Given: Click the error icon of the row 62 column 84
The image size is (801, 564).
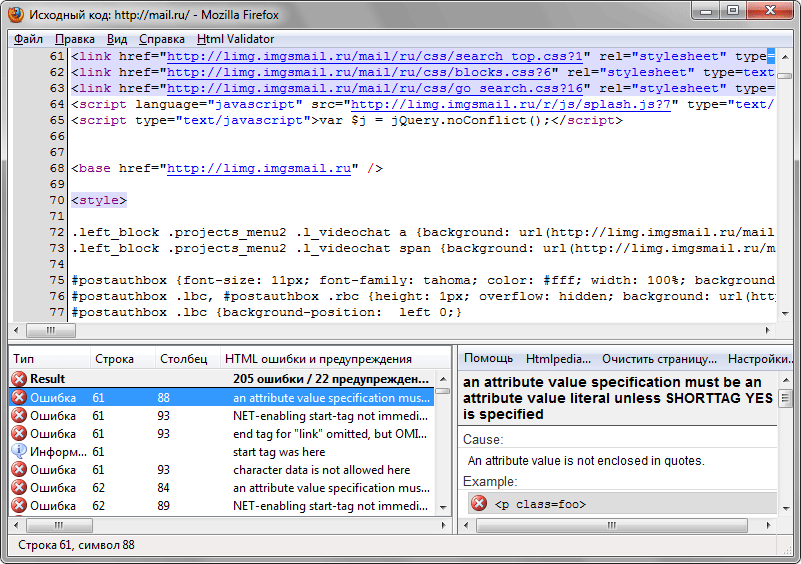Looking at the screenshot, I should pyautogui.click(x=18, y=487).
